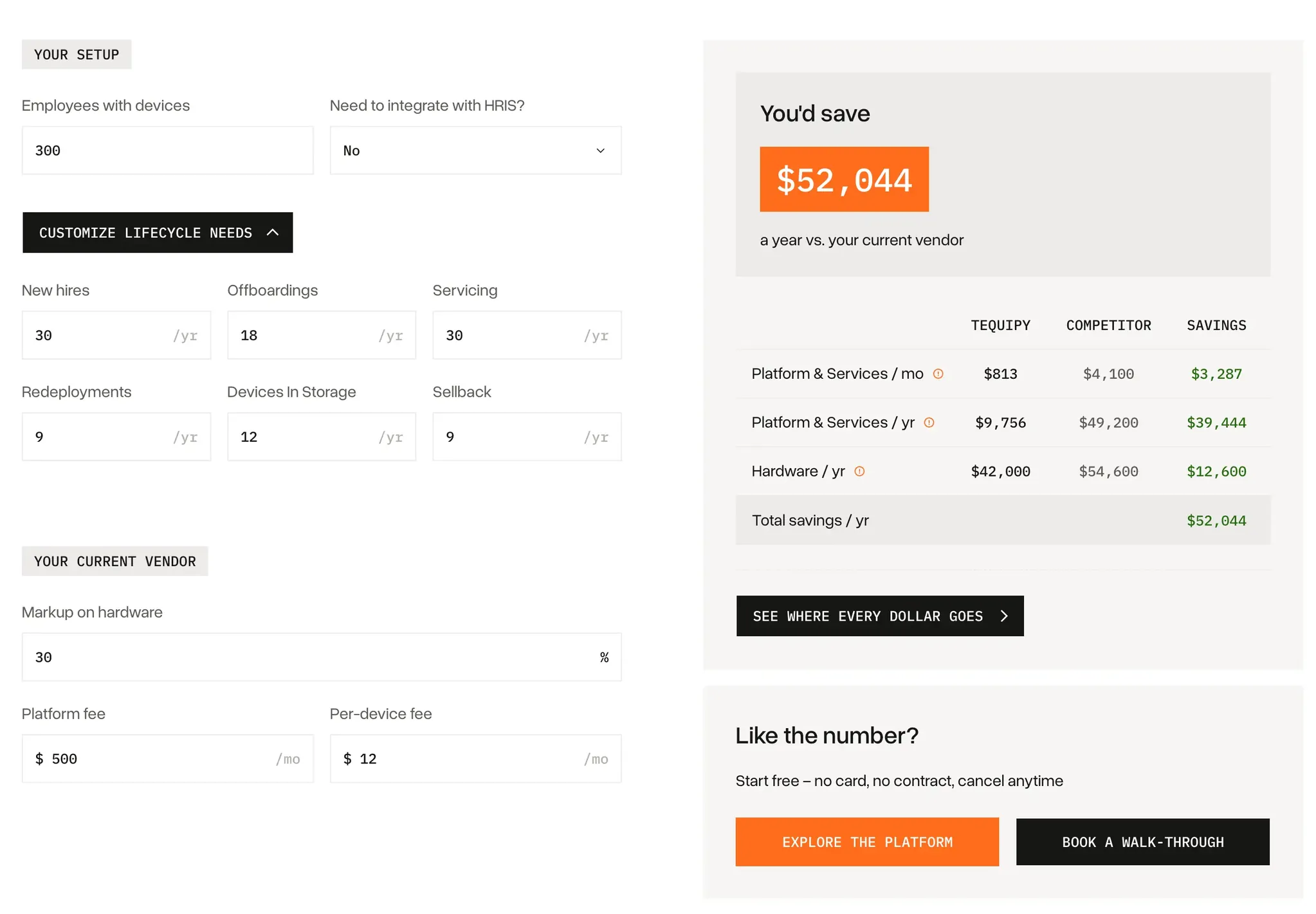Image resolution: width=1316 pixels, height=914 pixels.
Task: Click the $12,600 hardware savings value
Action: point(1216,471)
